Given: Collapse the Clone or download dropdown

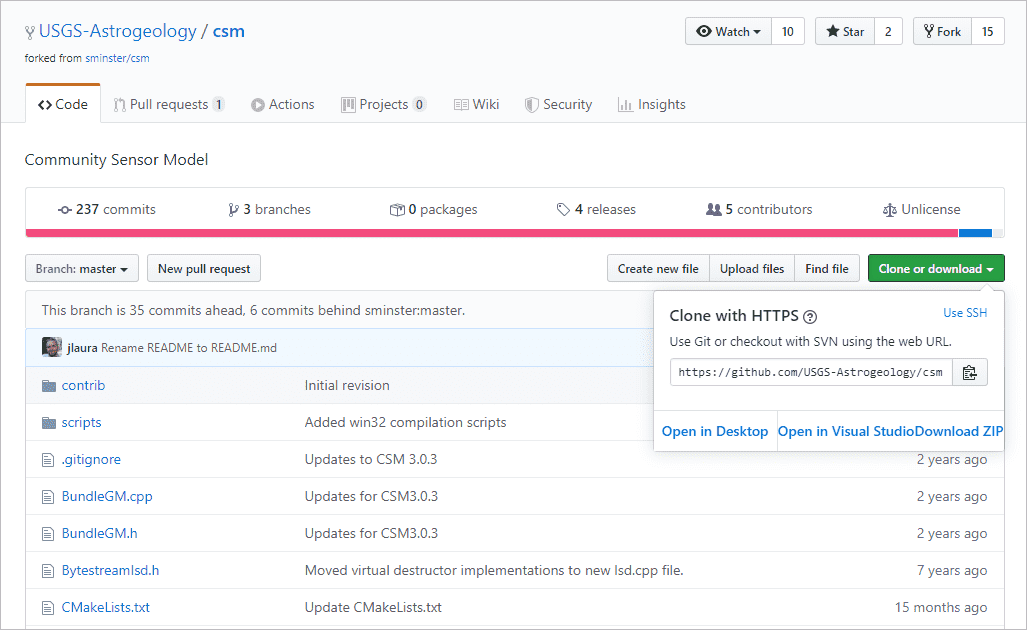Looking at the screenshot, I should click(x=936, y=269).
